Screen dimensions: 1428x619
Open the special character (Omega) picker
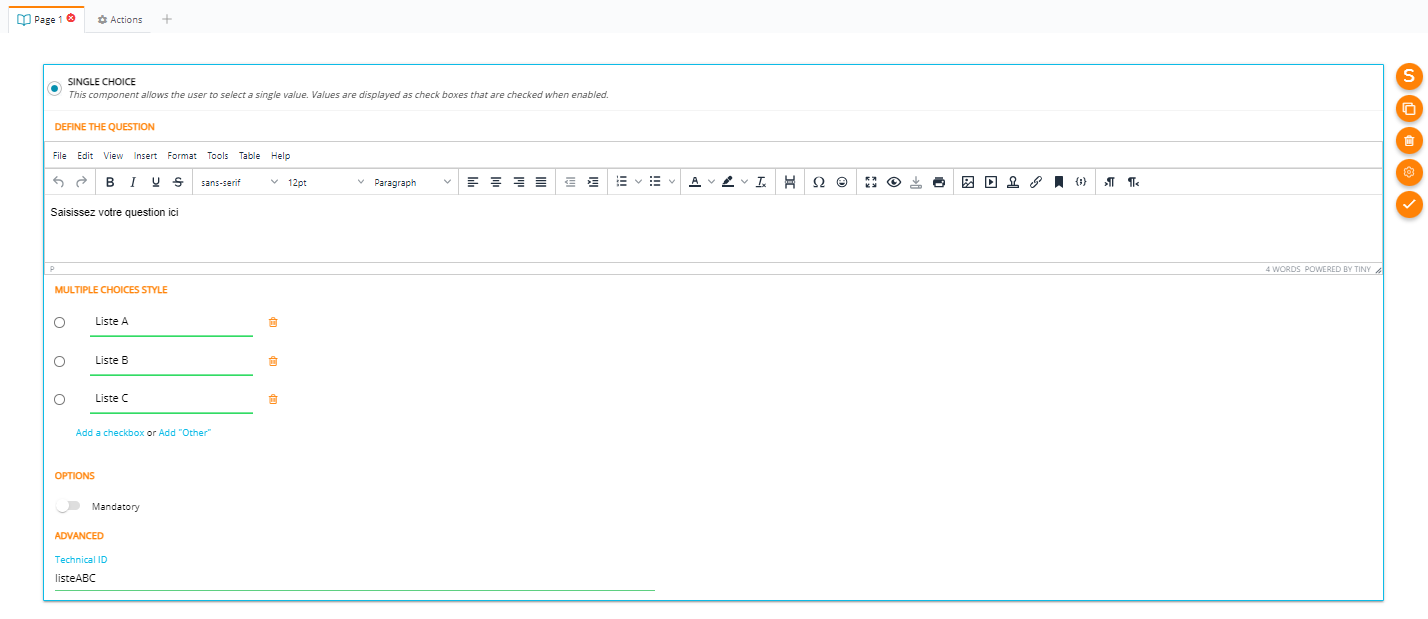point(818,182)
